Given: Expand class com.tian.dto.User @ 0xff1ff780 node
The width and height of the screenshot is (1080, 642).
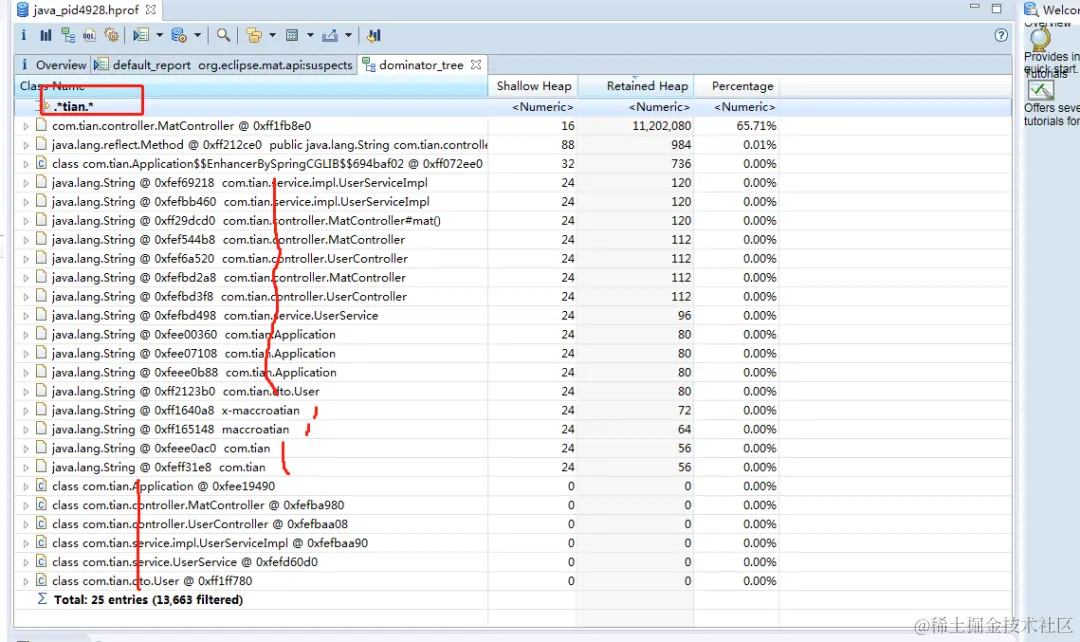Looking at the screenshot, I should (x=26, y=581).
